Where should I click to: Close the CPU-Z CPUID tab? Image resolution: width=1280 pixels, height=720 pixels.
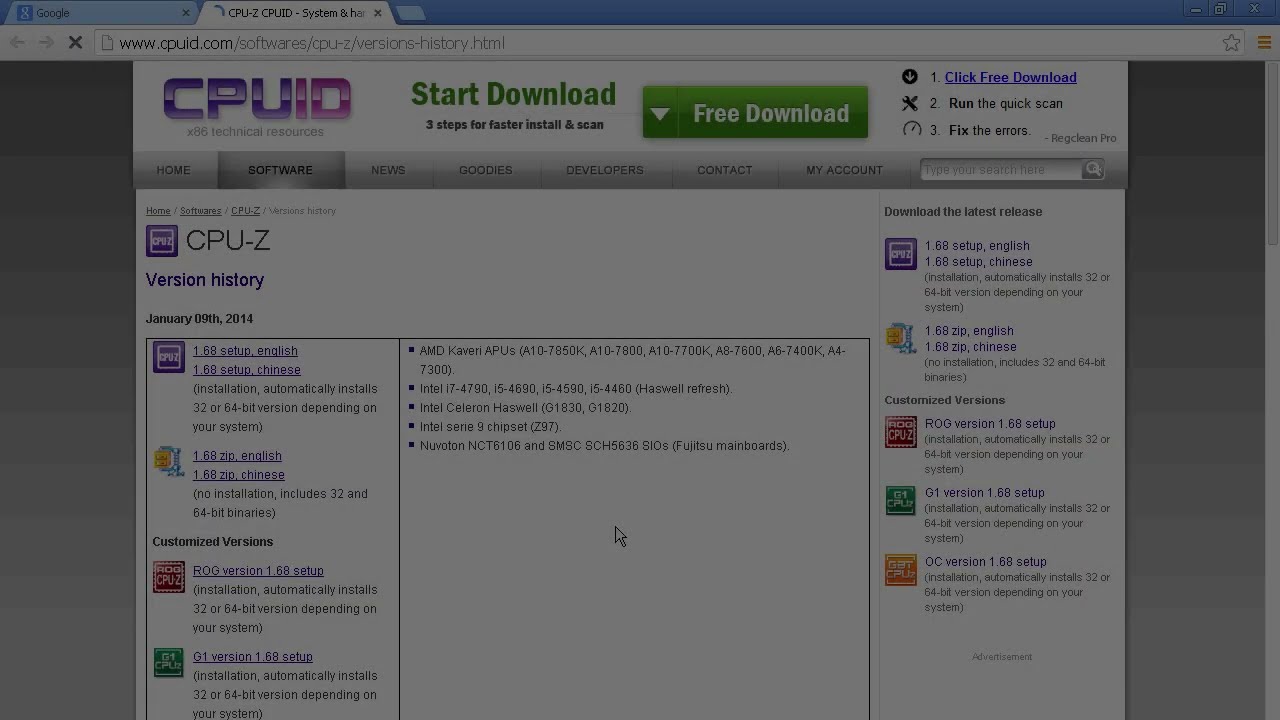point(377,13)
